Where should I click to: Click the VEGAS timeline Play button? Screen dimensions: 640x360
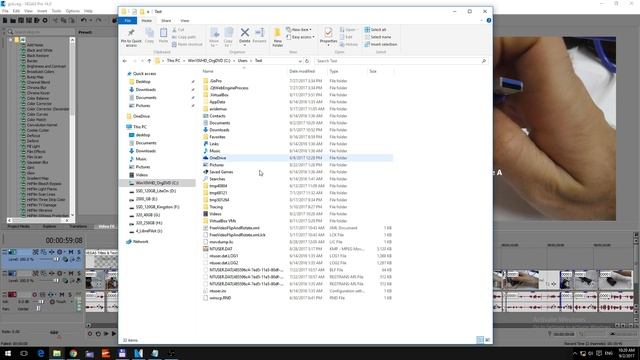coord(113,333)
